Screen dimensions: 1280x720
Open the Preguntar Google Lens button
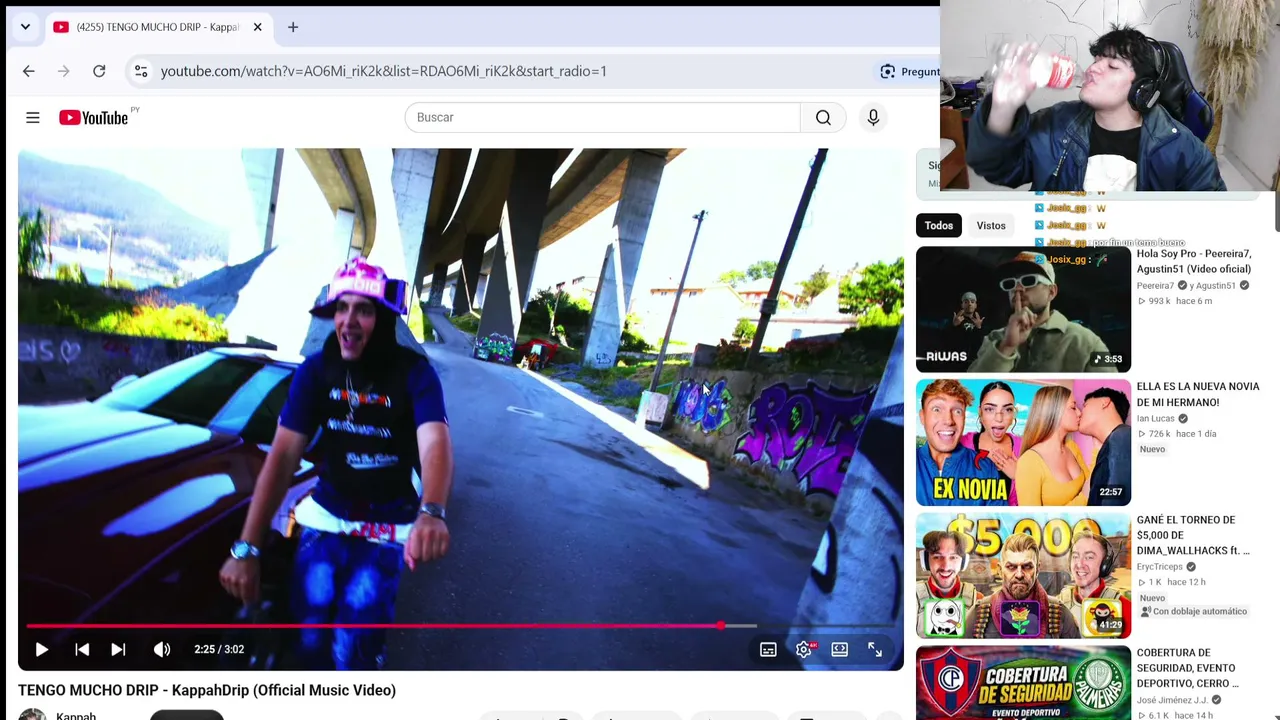[908, 71]
